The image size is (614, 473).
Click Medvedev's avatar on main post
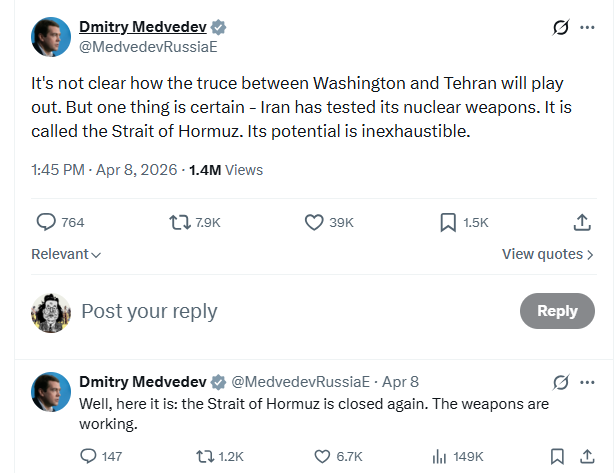coord(52,37)
